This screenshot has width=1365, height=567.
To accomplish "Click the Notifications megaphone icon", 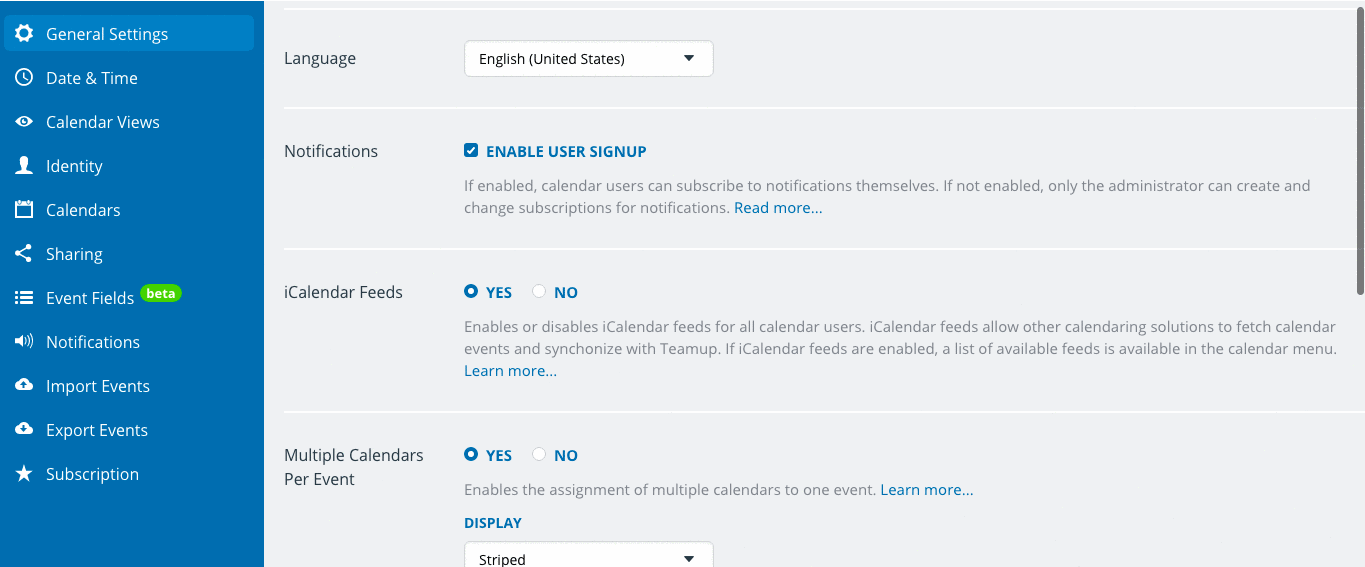I will 24,342.
